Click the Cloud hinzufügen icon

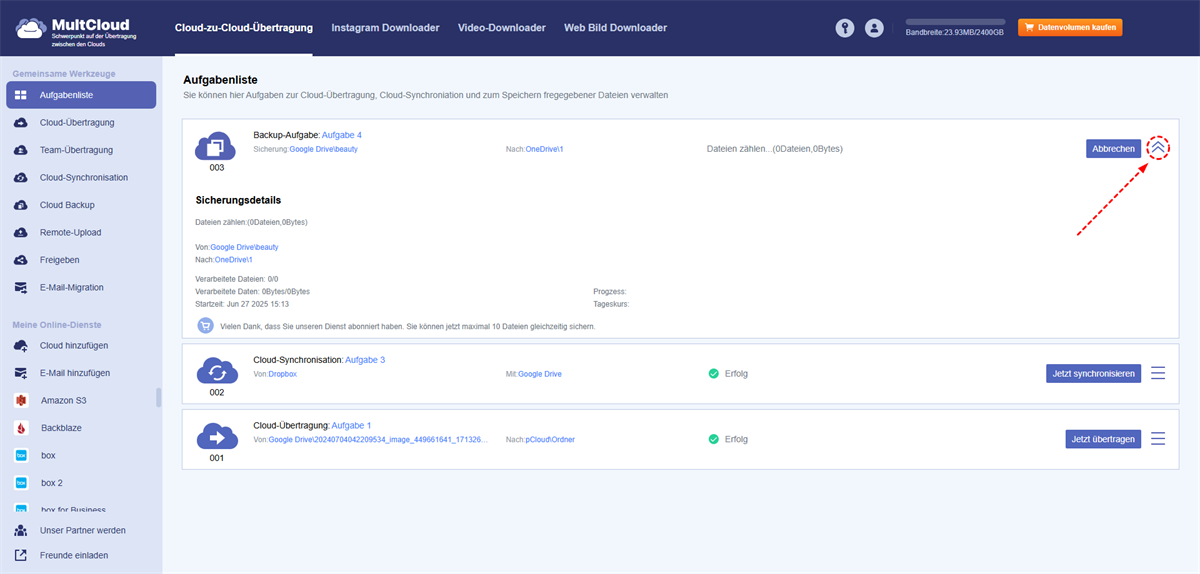pyautogui.click(x=21, y=346)
